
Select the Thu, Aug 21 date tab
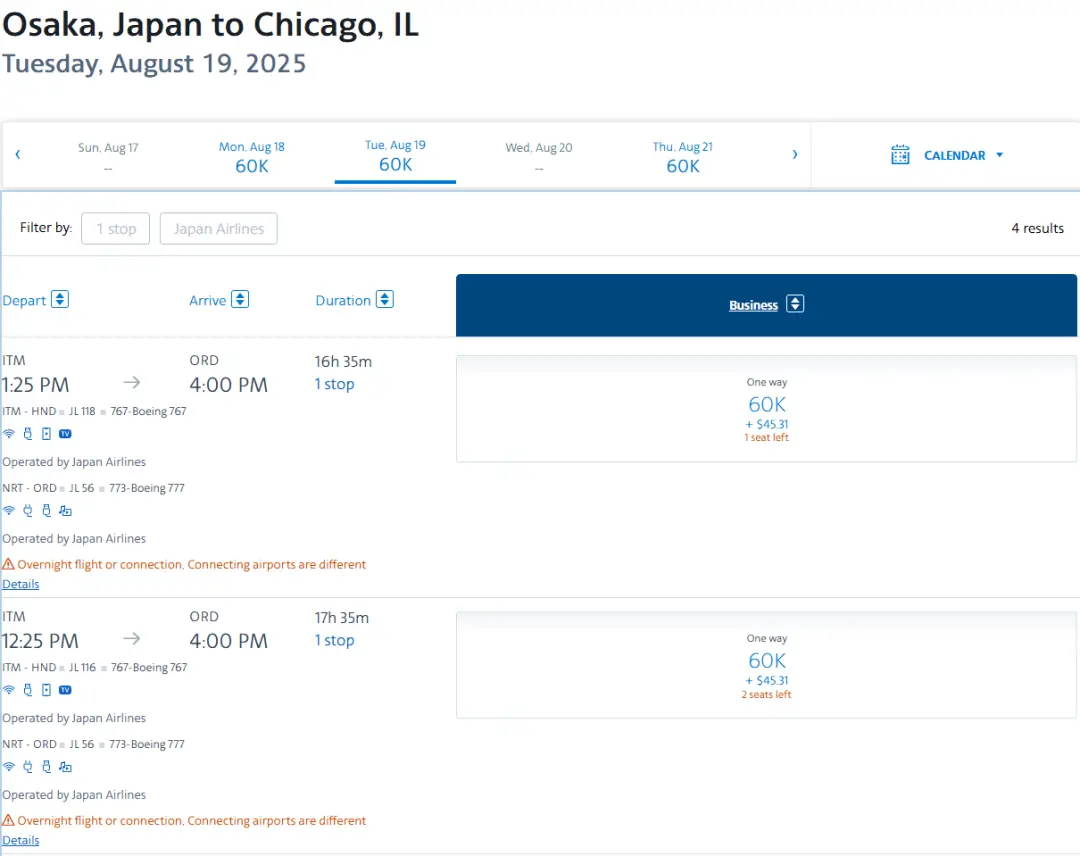coord(683,156)
